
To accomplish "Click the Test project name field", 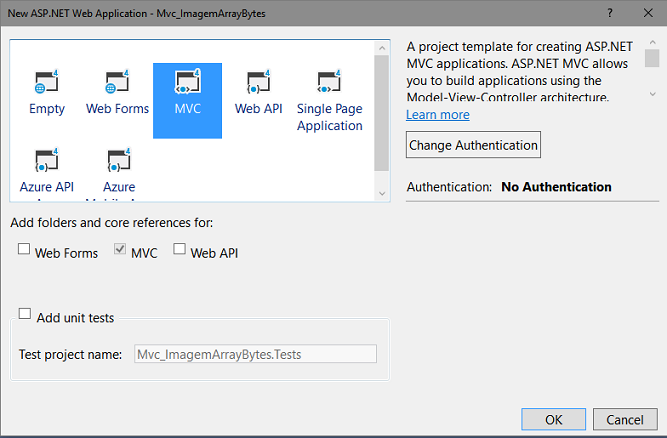I will [255, 354].
